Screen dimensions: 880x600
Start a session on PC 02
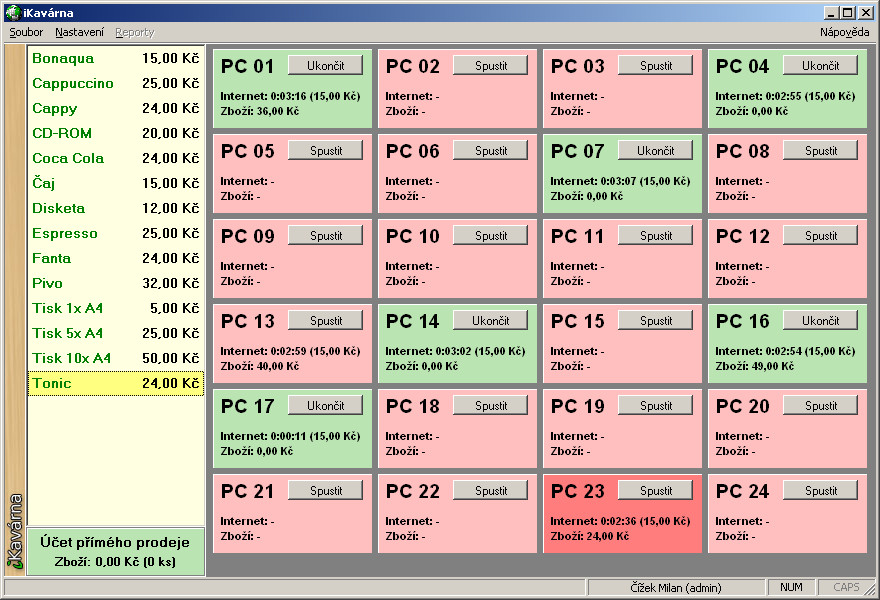(x=491, y=65)
